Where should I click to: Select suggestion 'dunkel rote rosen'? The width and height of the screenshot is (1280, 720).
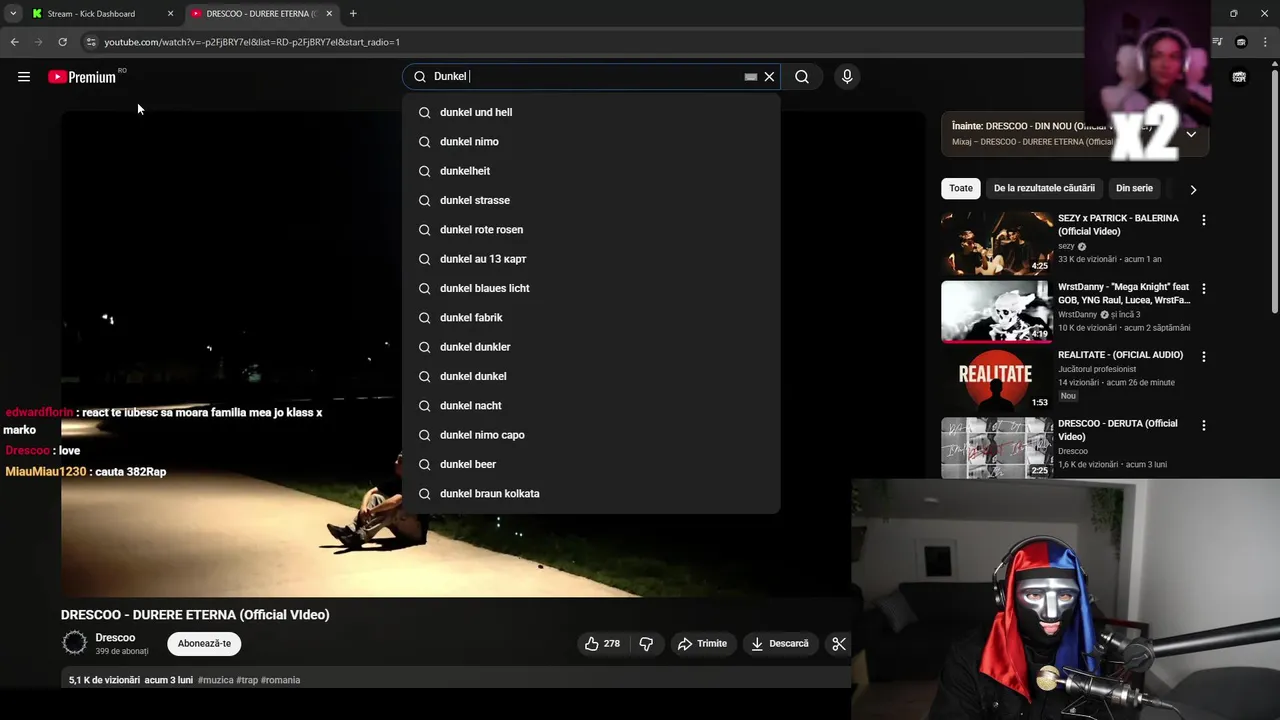[591, 230]
